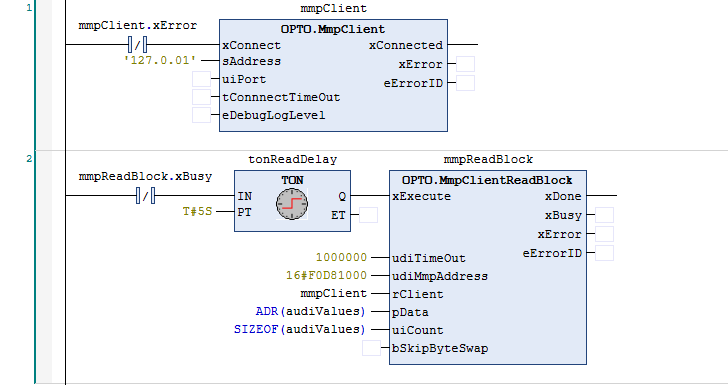Edit the 16#F0D81000 address value
The image size is (728, 387).
(x=326, y=276)
